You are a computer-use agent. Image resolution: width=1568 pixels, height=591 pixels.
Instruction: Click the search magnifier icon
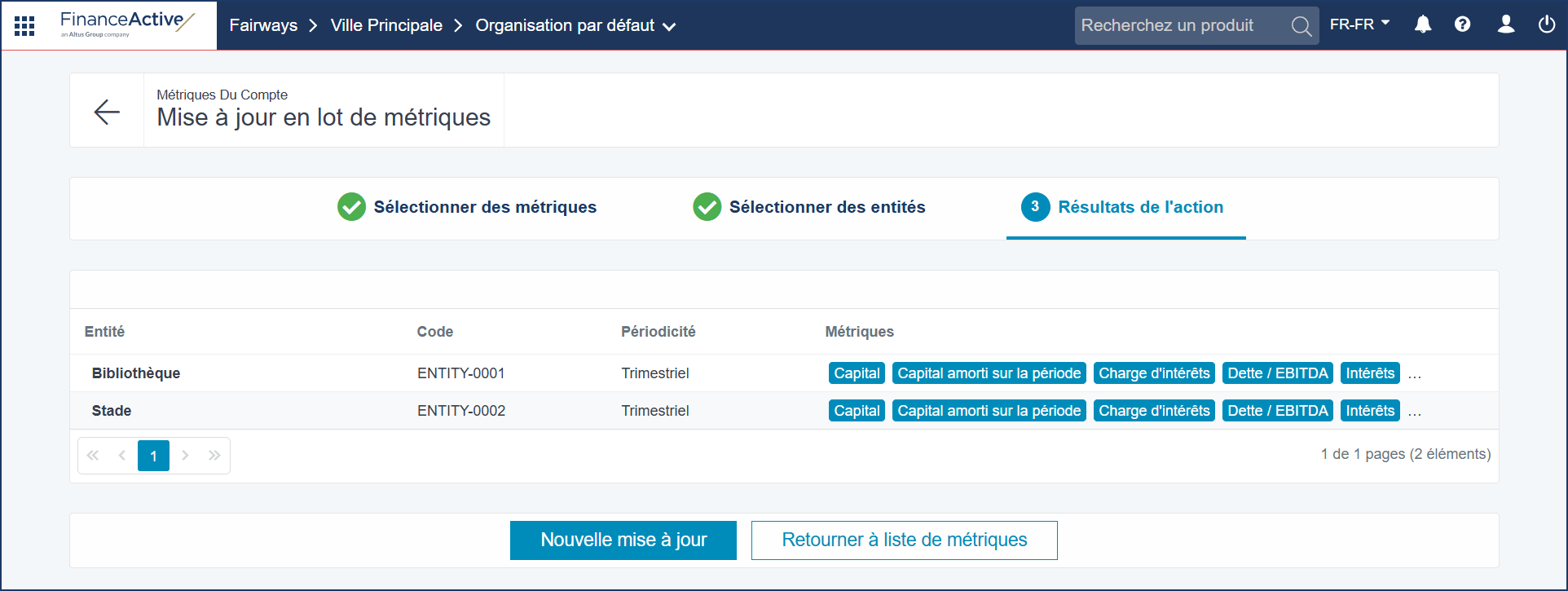point(1301,26)
